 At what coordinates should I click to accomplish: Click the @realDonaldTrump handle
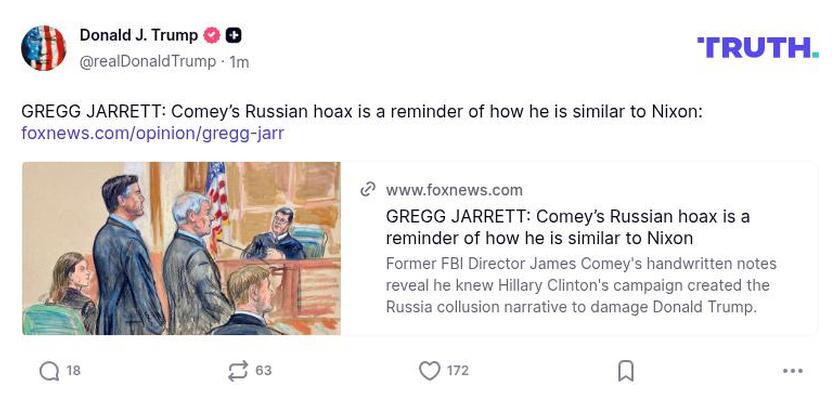tap(147, 62)
